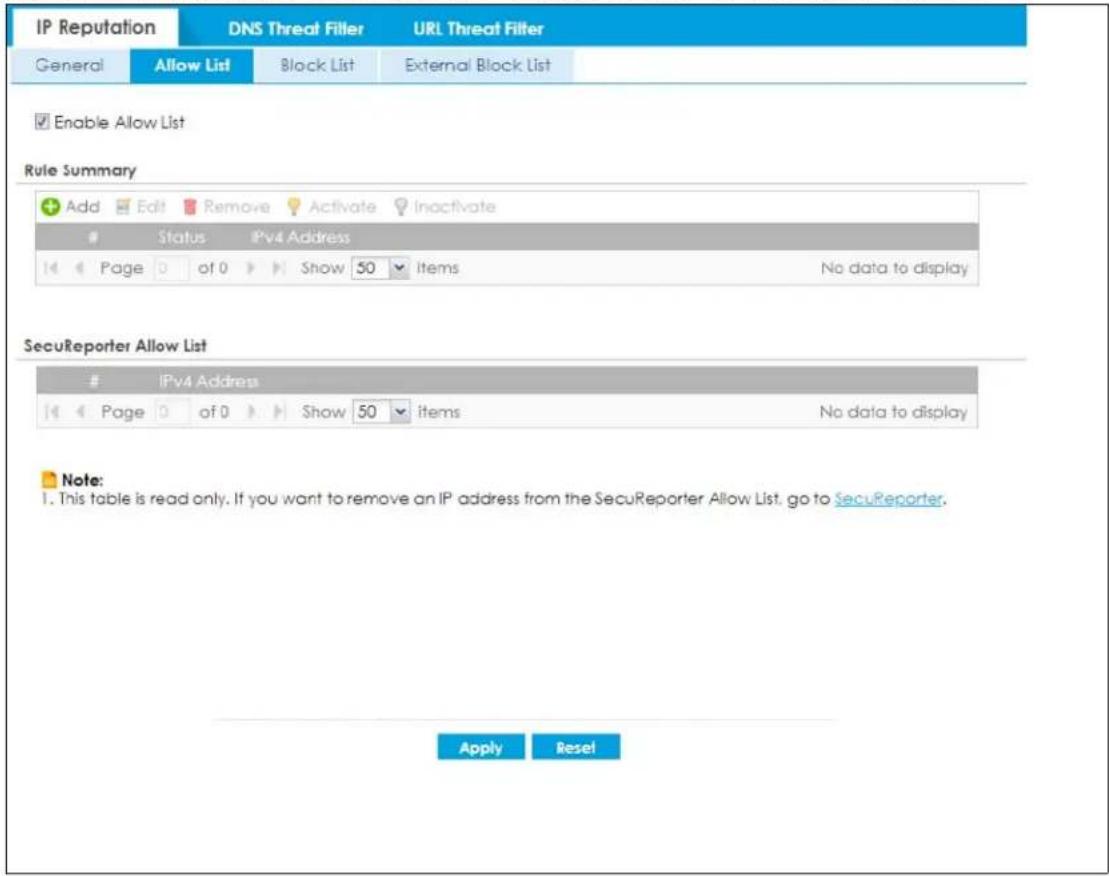1109x876 pixels.
Task: Switch to the IP Reputation tab
Action: point(95,28)
